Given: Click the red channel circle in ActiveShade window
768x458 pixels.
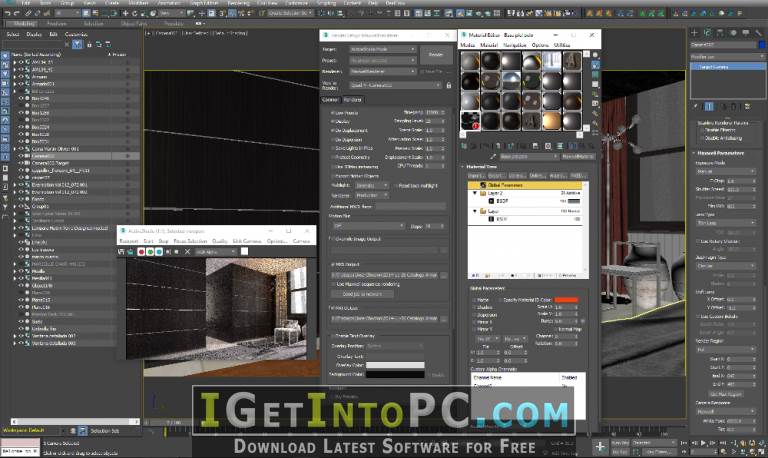Looking at the screenshot, I should tap(141, 252).
